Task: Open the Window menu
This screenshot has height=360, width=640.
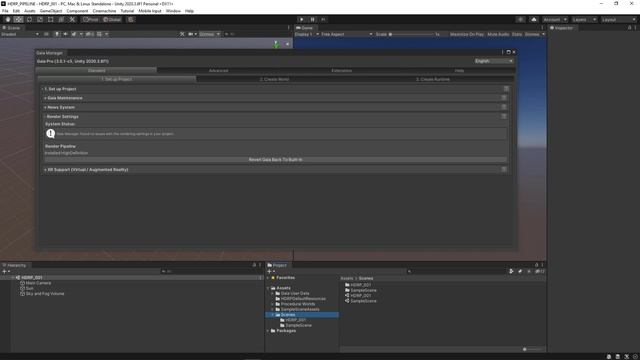Action: coord(173,11)
